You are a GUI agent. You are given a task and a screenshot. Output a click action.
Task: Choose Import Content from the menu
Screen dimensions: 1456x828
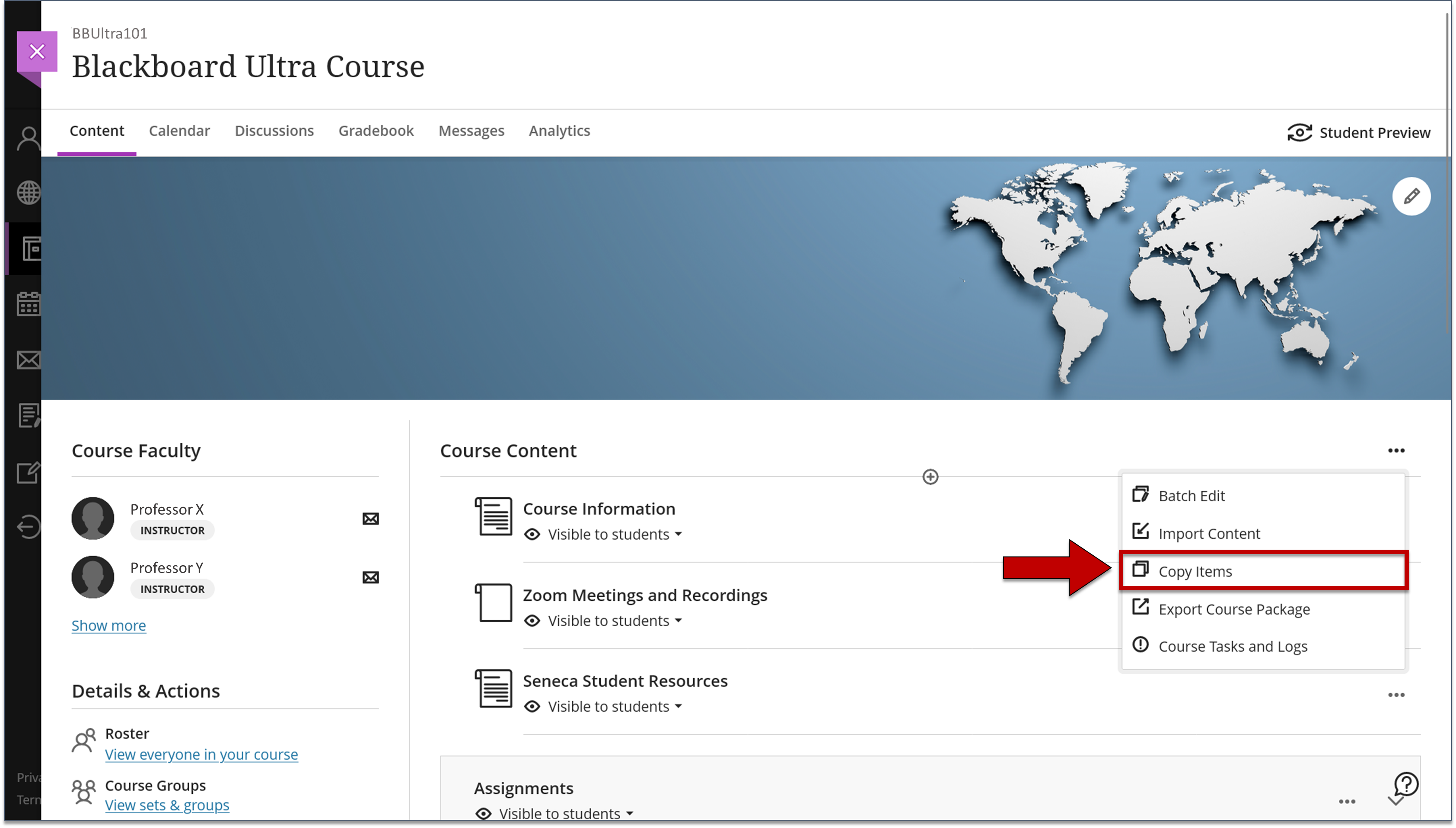[1263, 533]
